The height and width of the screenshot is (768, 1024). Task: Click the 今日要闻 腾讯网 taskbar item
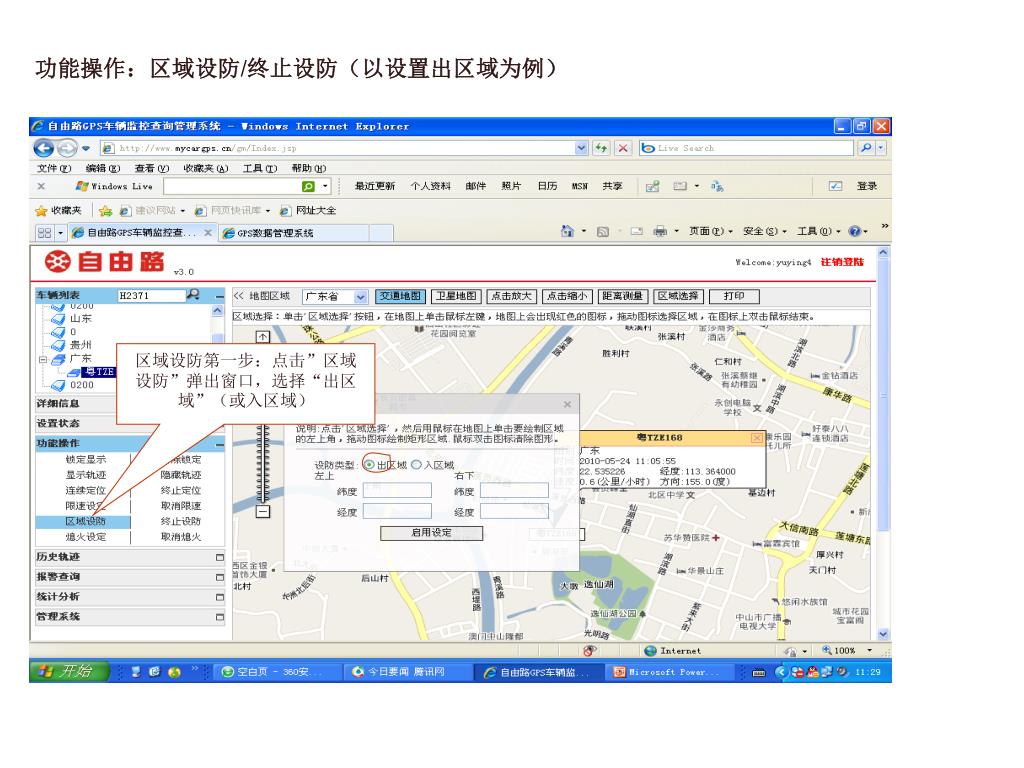click(x=408, y=672)
